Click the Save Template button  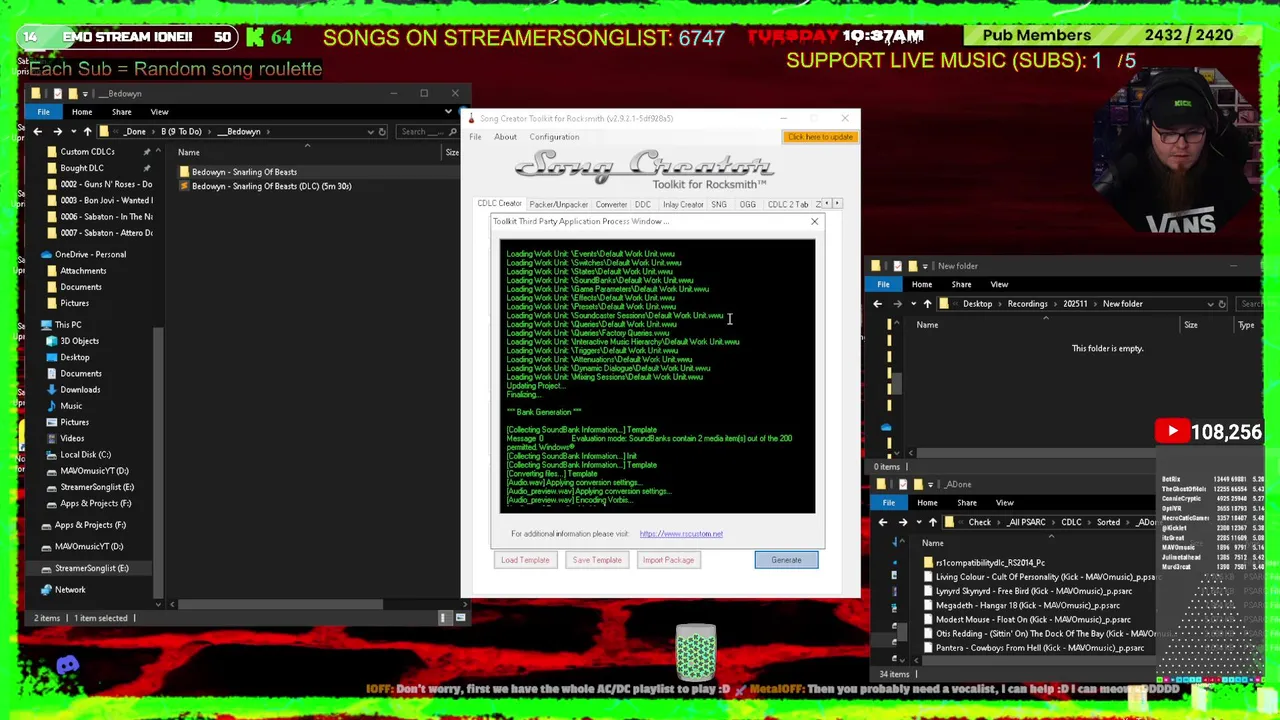(x=597, y=560)
